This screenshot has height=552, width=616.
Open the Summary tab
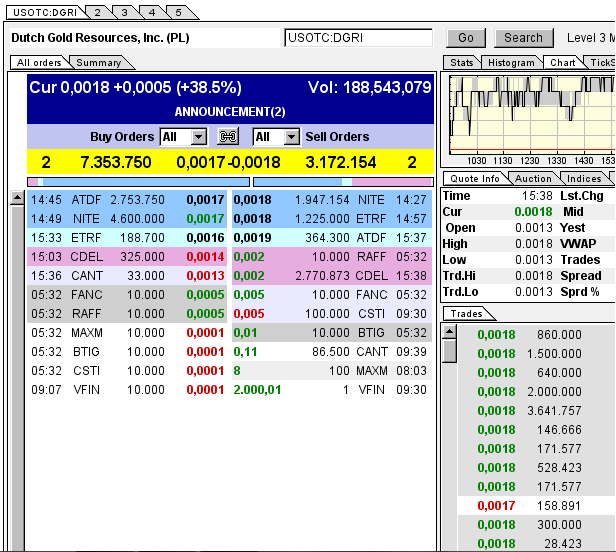pos(99,63)
